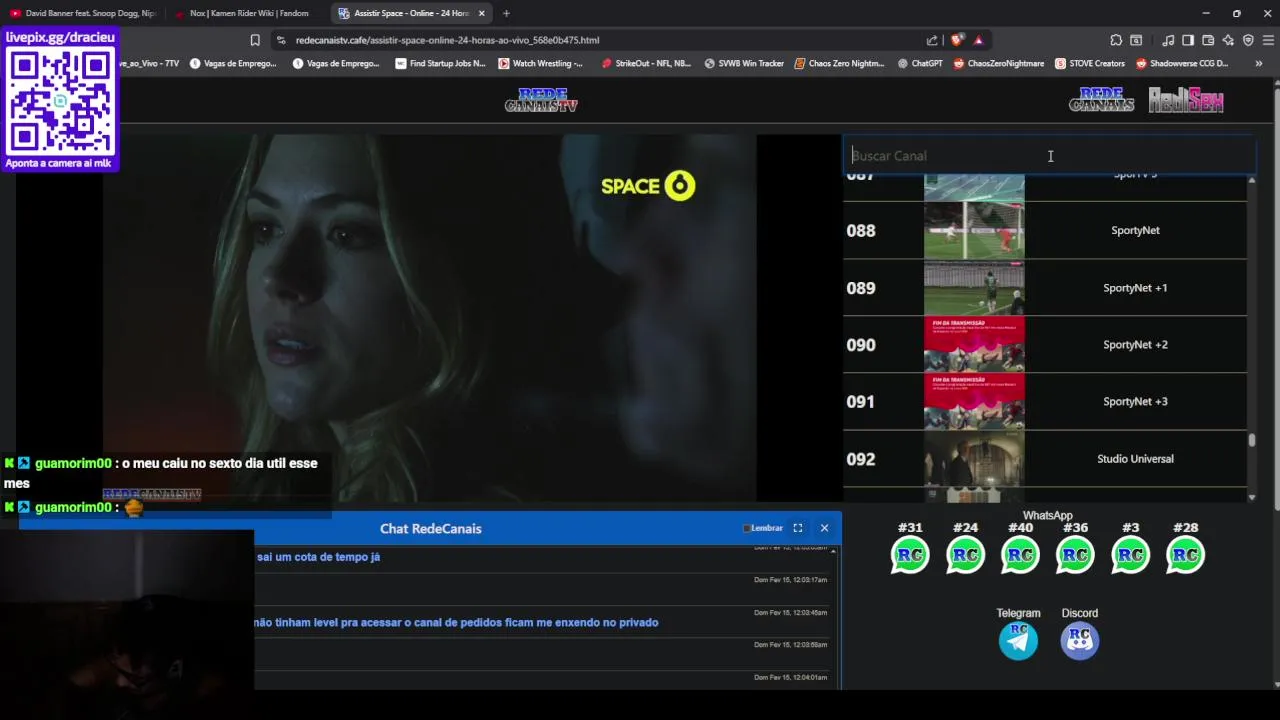This screenshot has height=720, width=1280.
Task: Open the ChatGPT bookmark
Action: pyautogui.click(x=920, y=63)
